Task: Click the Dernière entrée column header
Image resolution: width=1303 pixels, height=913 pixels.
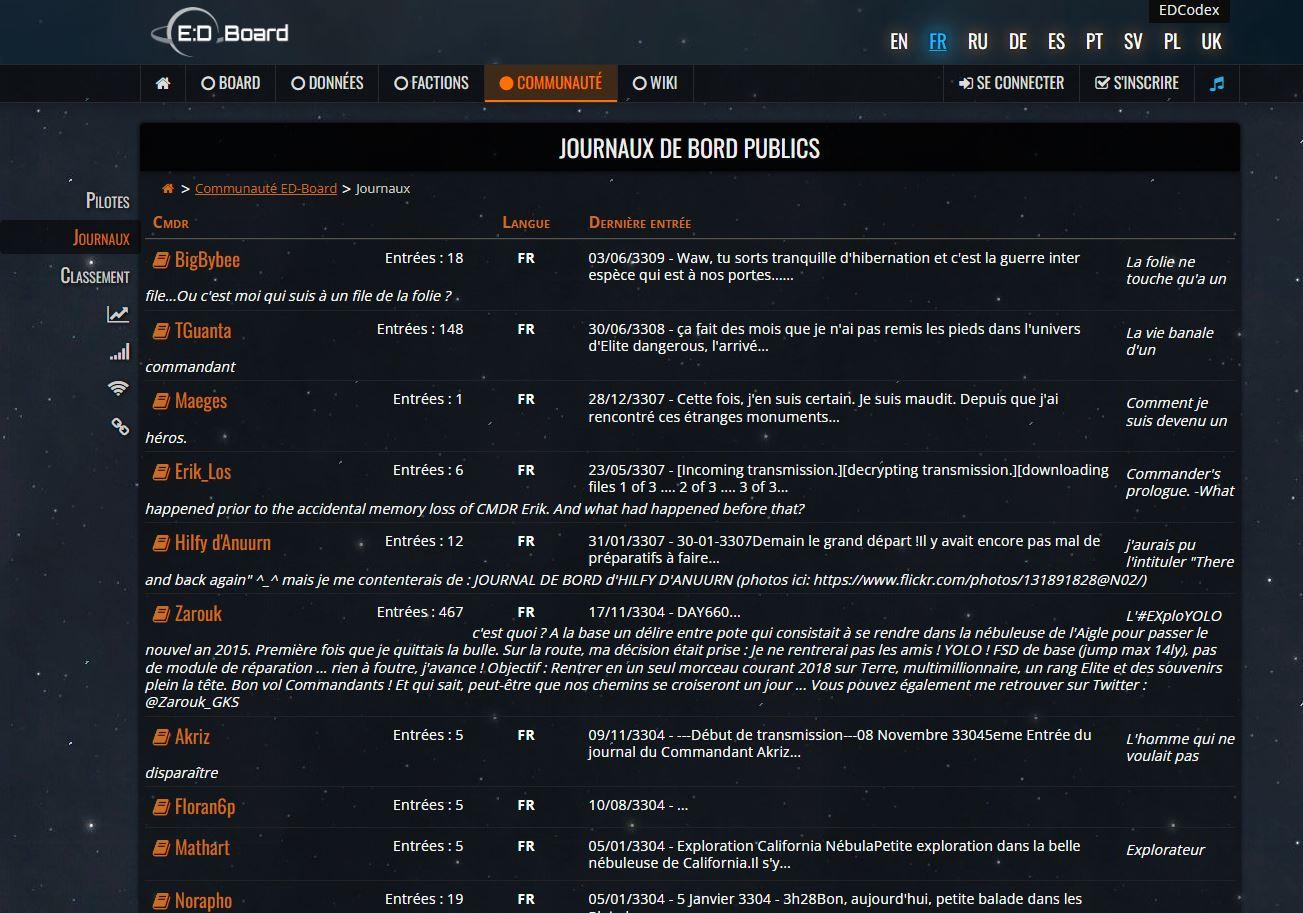Action: [640, 222]
